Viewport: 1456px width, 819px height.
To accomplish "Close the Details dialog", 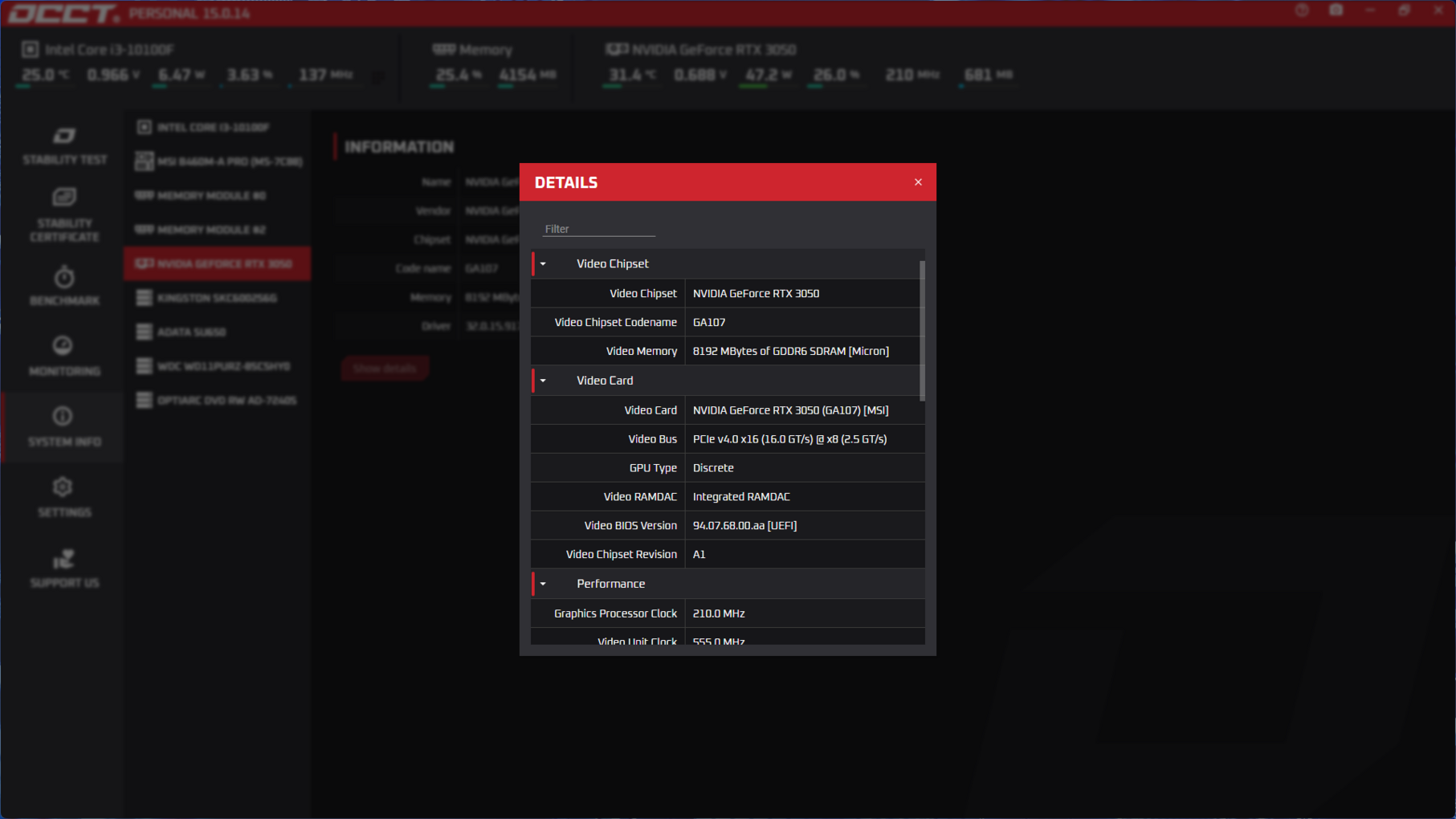I will point(918,182).
